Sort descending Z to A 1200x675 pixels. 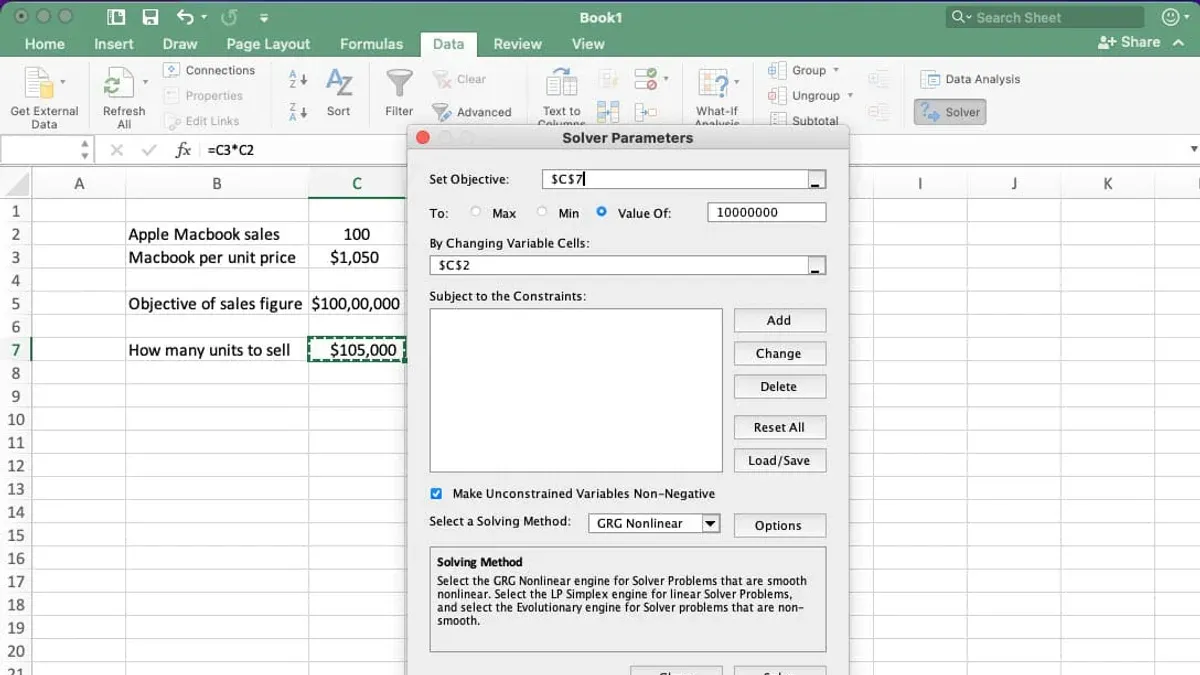(x=297, y=111)
